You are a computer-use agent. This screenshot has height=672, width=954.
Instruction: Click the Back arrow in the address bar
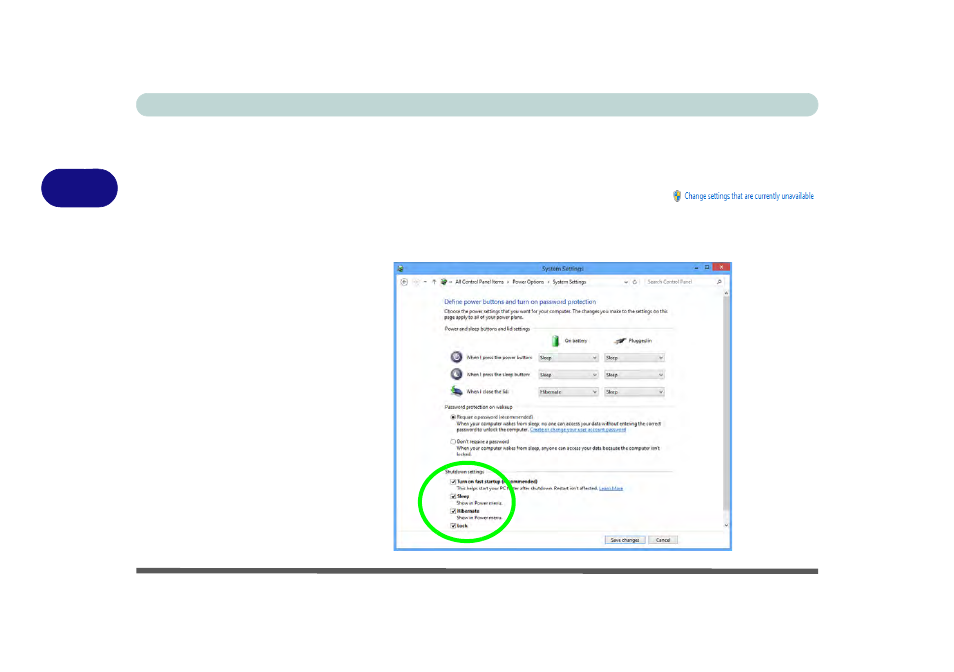point(404,282)
